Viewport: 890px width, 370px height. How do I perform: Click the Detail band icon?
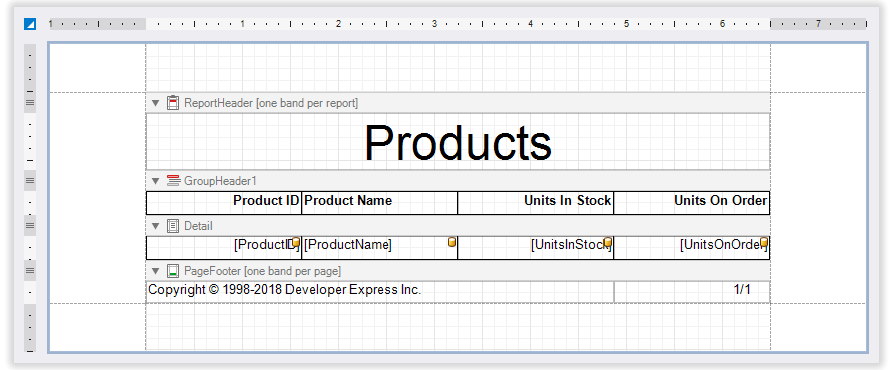pos(173,226)
